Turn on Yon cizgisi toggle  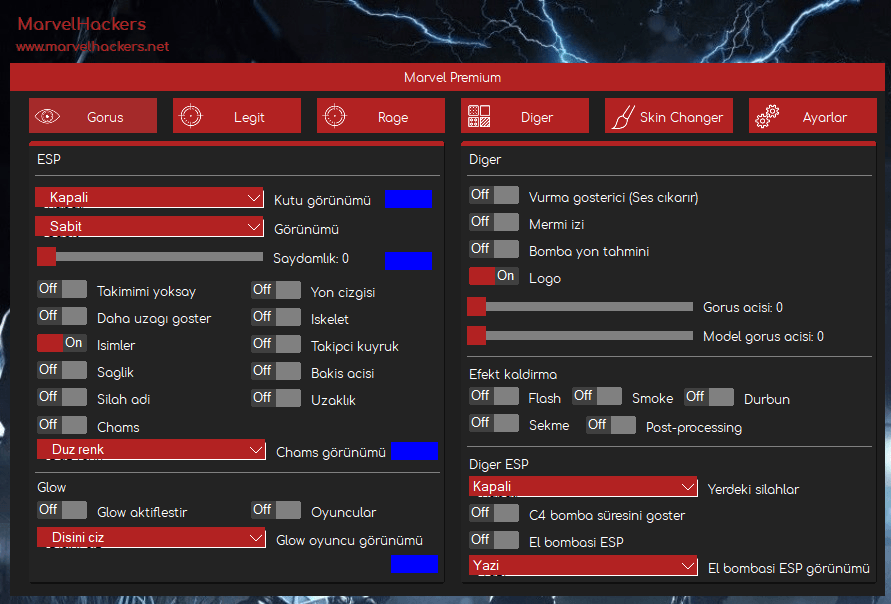(x=276, y=290)
